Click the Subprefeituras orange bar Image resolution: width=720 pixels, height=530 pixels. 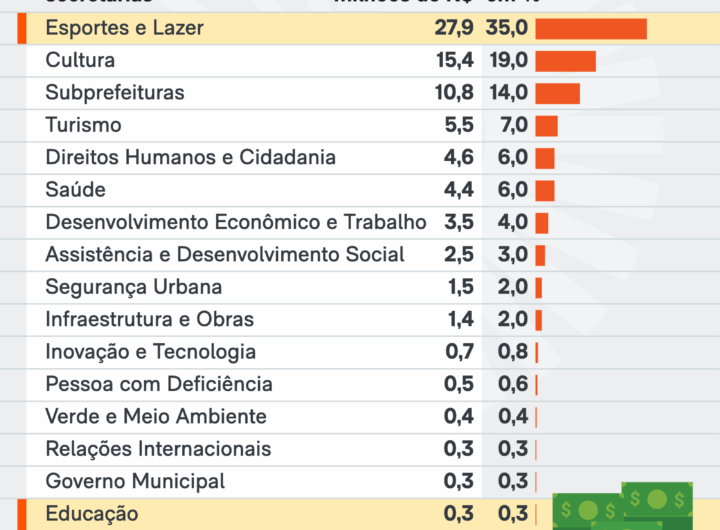(x=558, y=93)
